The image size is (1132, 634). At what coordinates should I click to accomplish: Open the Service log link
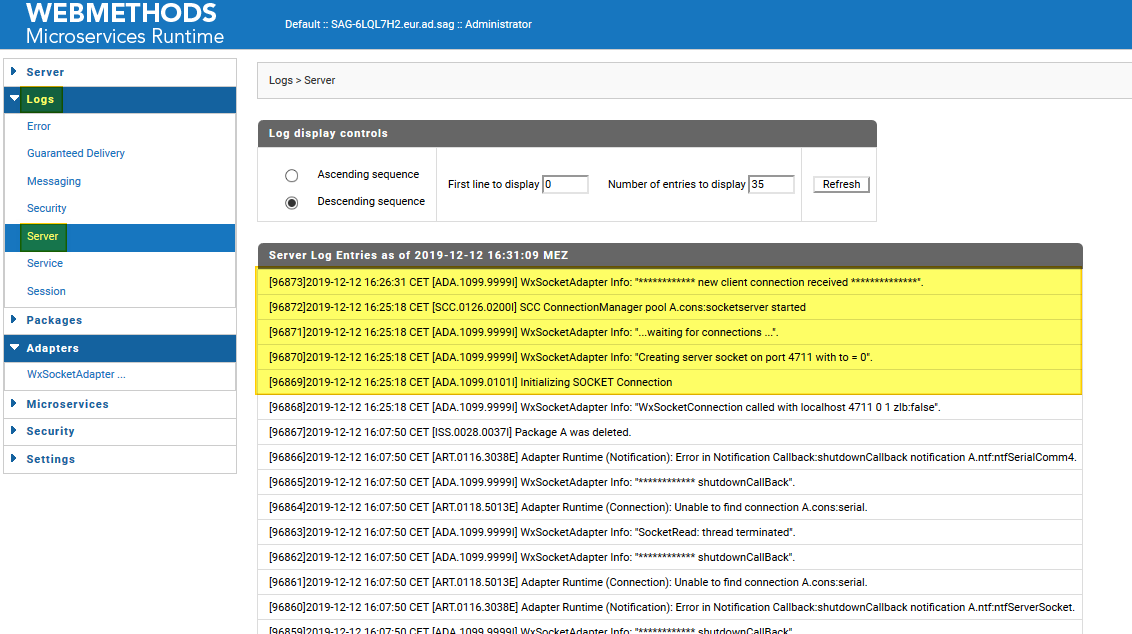pyautogui.click(x=45, y=264)
